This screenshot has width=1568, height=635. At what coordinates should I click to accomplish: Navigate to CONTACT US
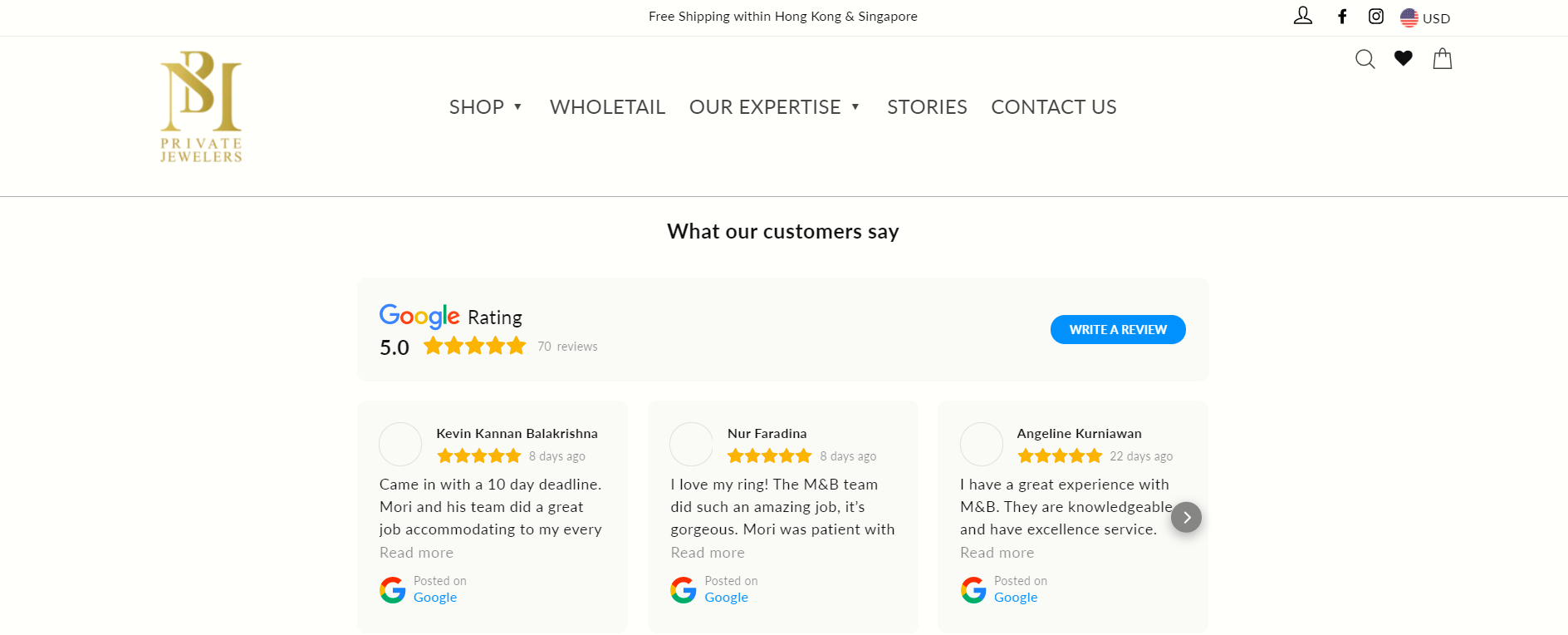1054,107
